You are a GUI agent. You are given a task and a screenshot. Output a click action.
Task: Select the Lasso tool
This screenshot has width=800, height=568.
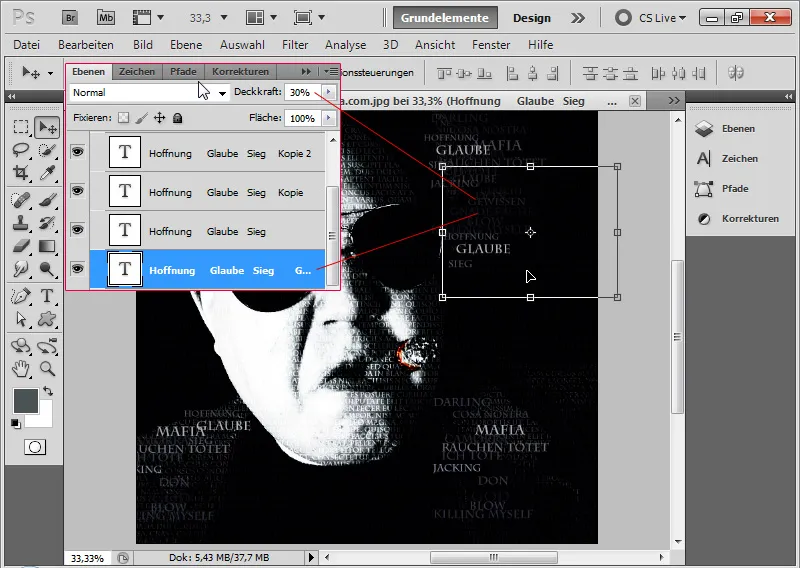click(20, 150)
